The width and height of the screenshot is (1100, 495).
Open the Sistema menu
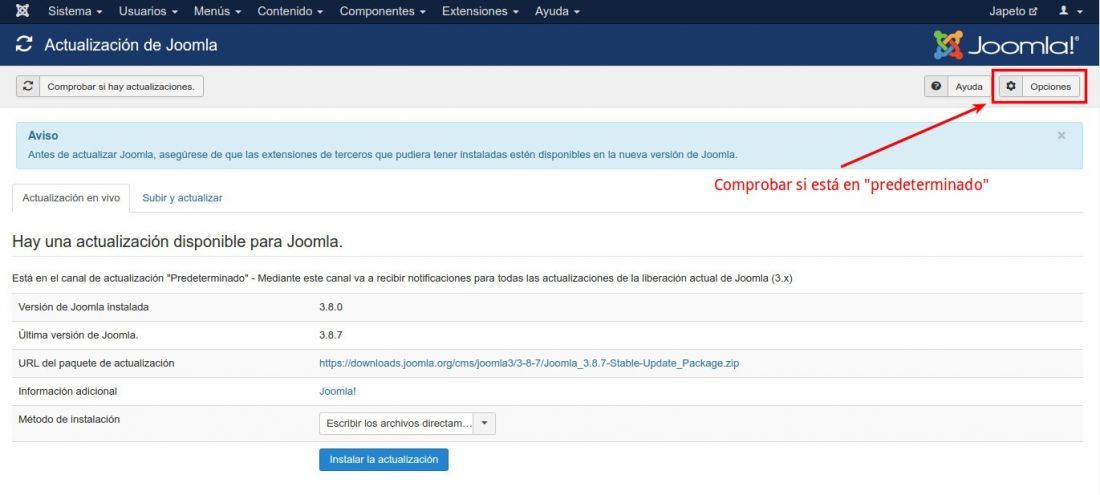pos(75,11)
